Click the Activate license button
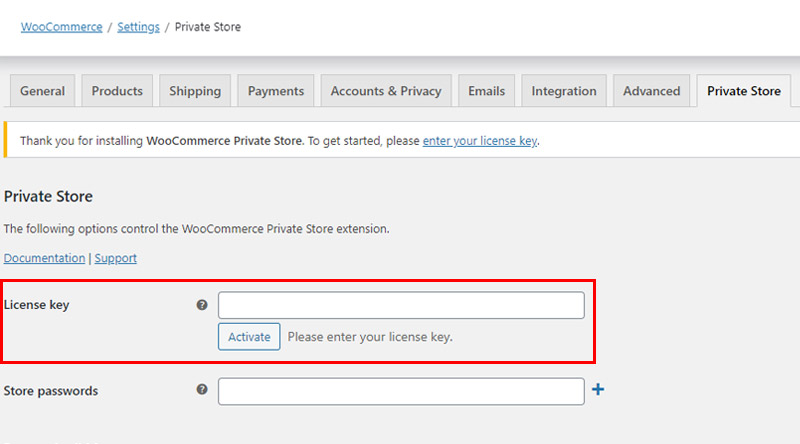Image resolution: width=800 pixels, height=444 pixels. coord(249,337)
